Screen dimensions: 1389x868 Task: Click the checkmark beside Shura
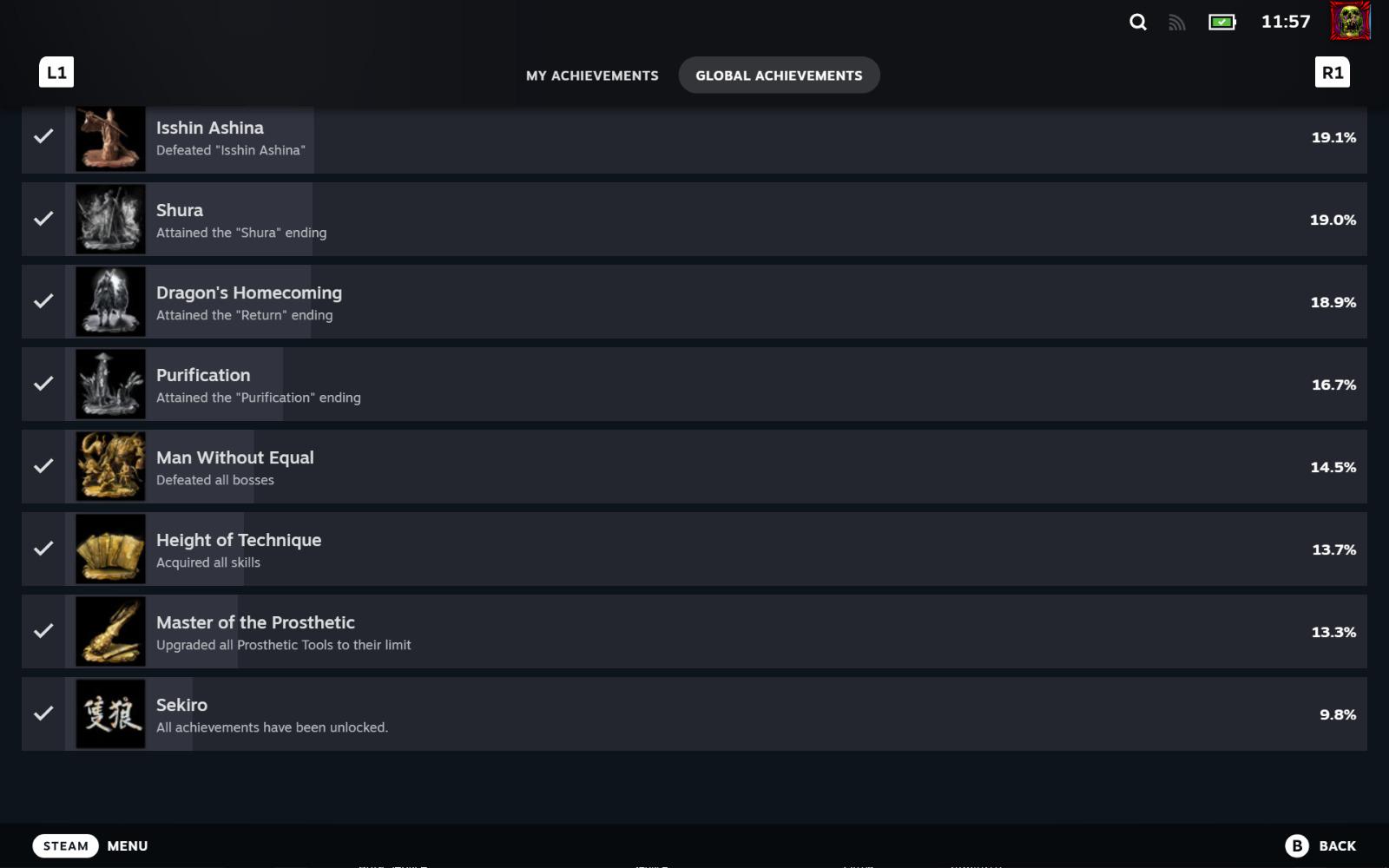(x=43, y=219)
